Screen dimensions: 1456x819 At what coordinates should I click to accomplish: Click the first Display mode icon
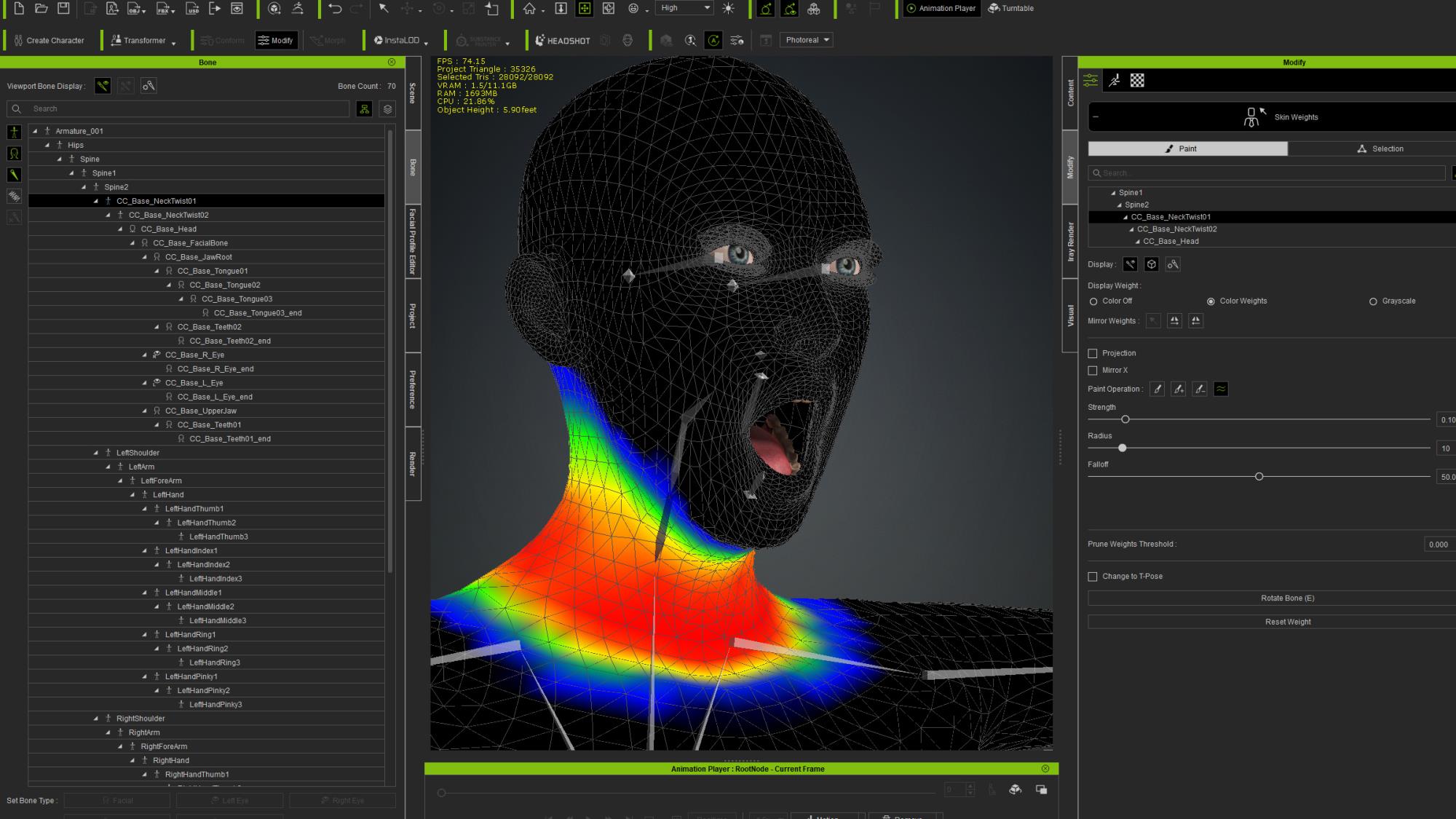click(1130, 264)
